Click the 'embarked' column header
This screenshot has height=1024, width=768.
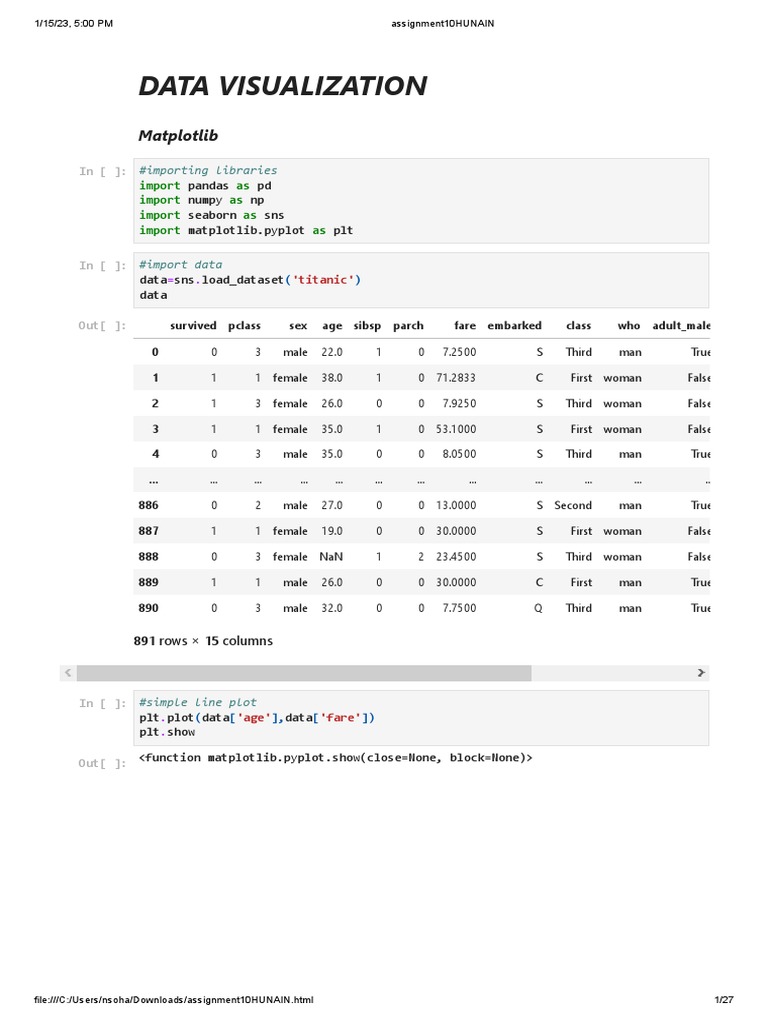(x=514, y=325)
